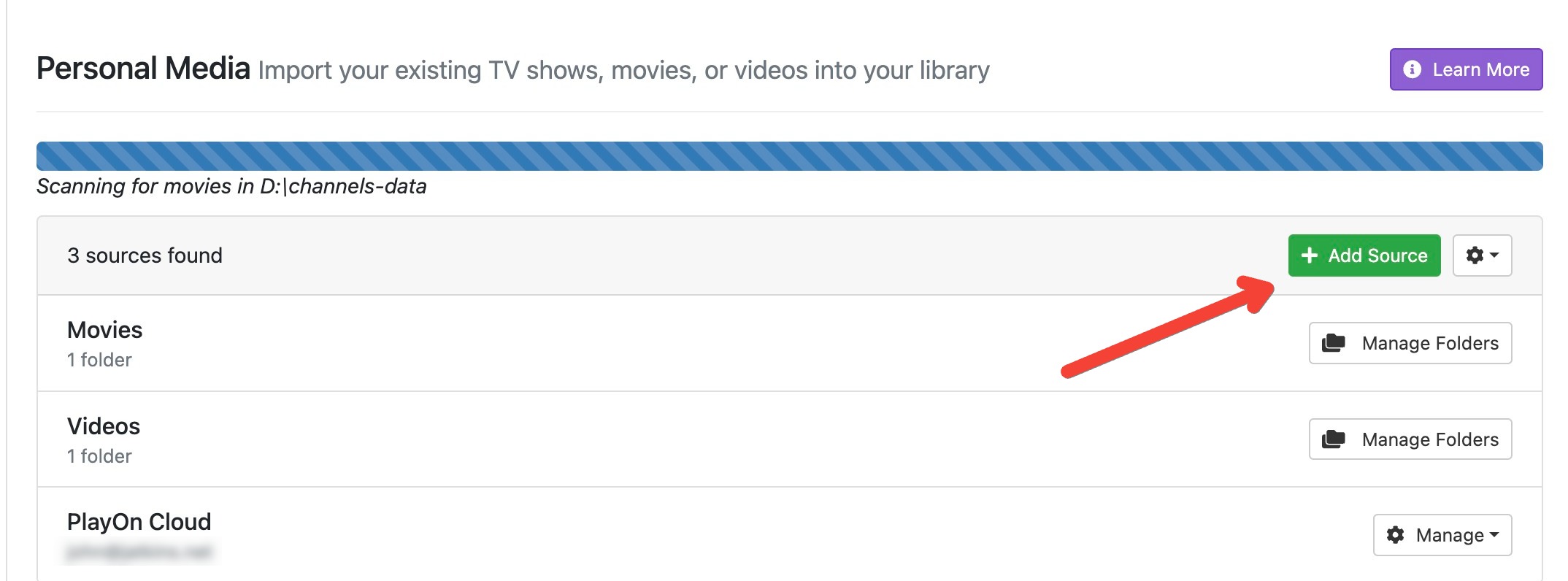The width and height of the screenshot is (1568, 581).
Task: Click the info icon on Learn More
Action: tap(1412, 69)
